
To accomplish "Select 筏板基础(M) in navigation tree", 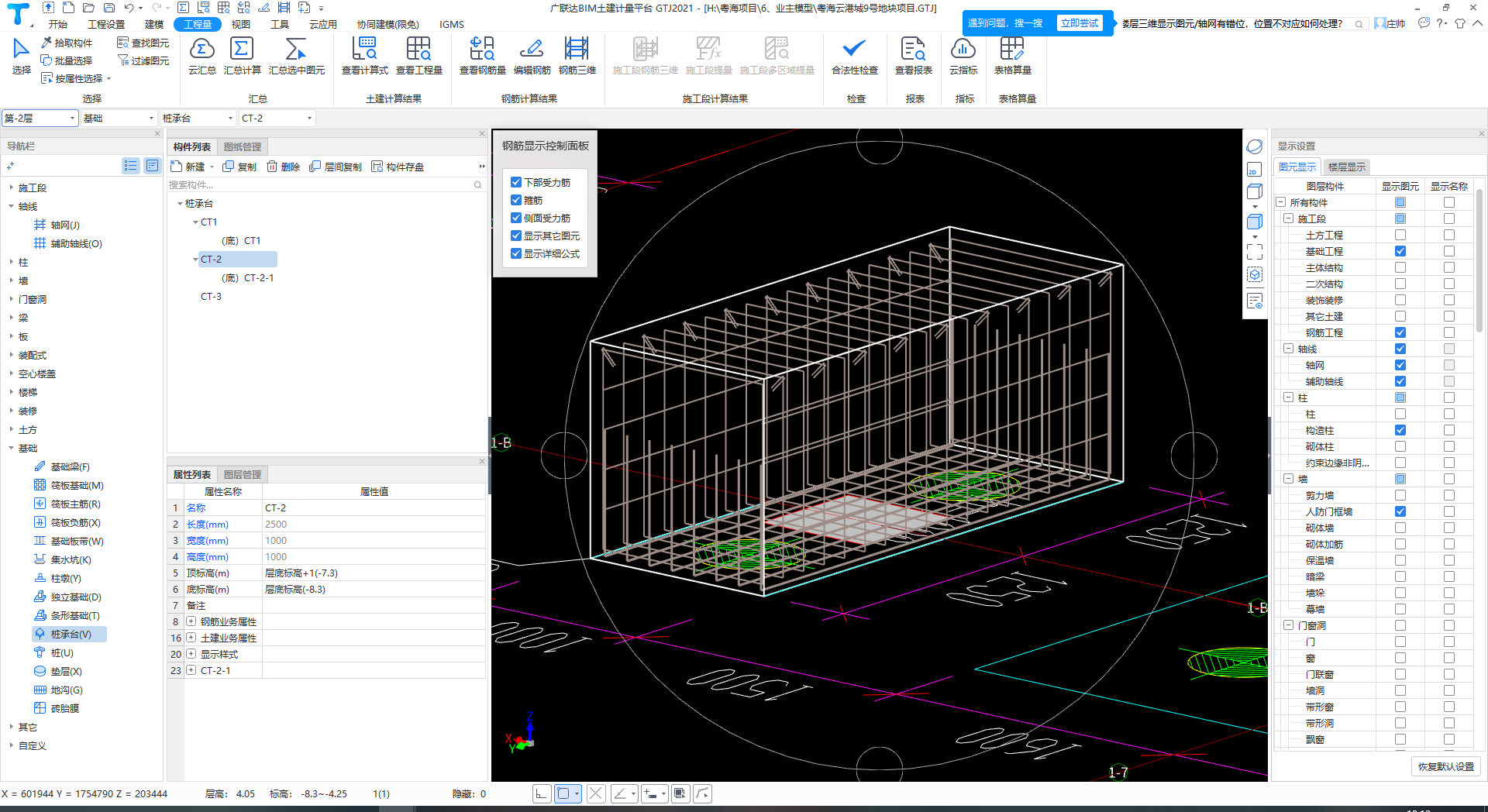I will tap(69, 485).
